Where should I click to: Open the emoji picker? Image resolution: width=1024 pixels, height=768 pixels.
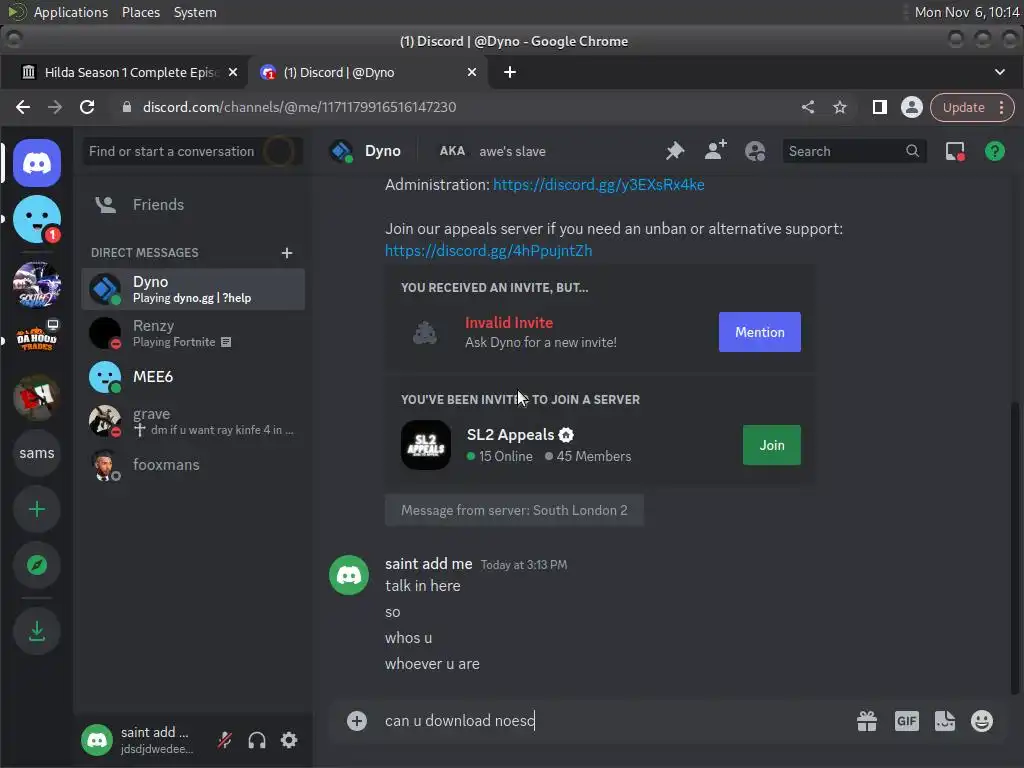(982, 721)
